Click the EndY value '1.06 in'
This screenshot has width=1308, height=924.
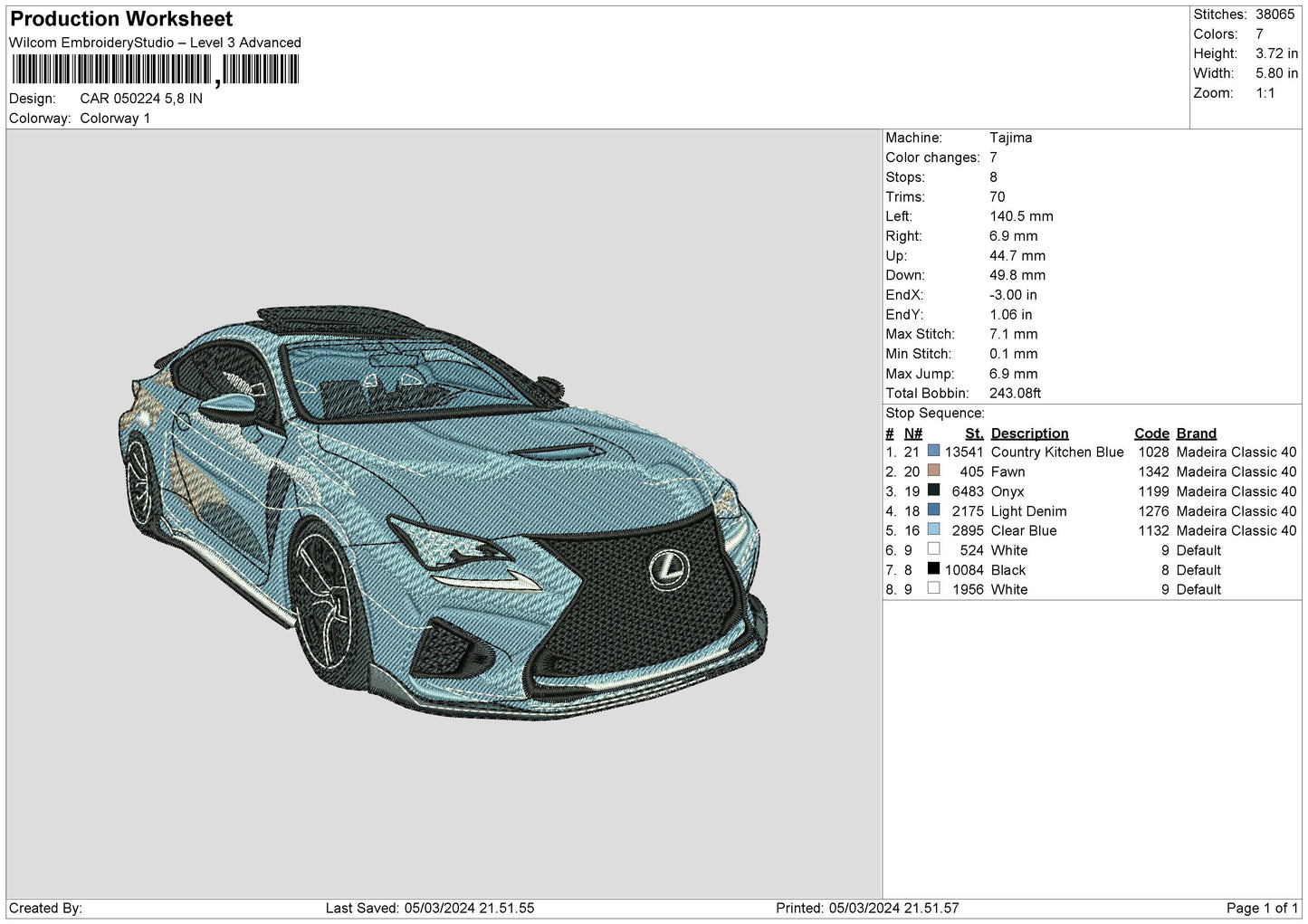1010,315
